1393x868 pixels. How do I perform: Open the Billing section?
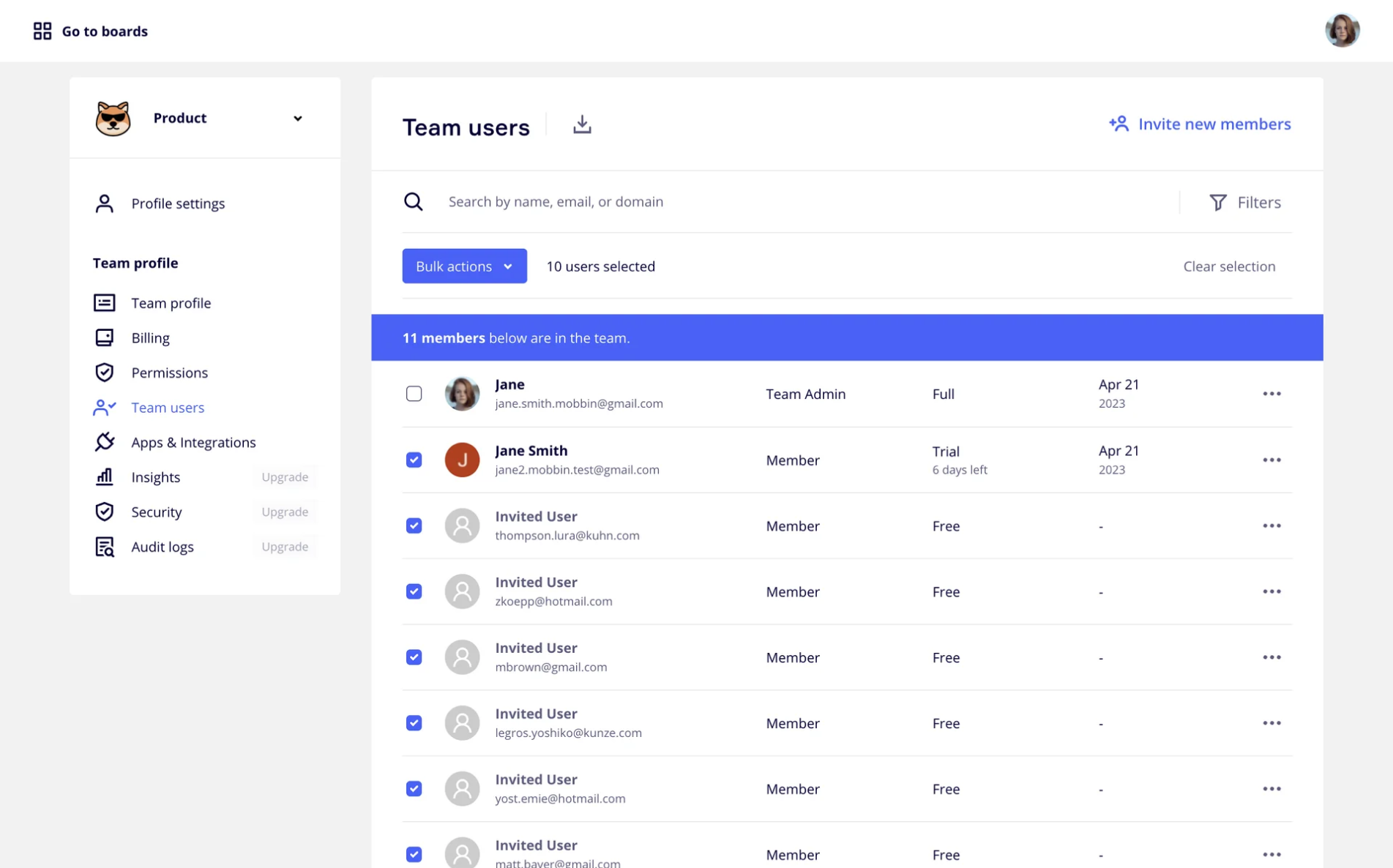tap(150, 338)
